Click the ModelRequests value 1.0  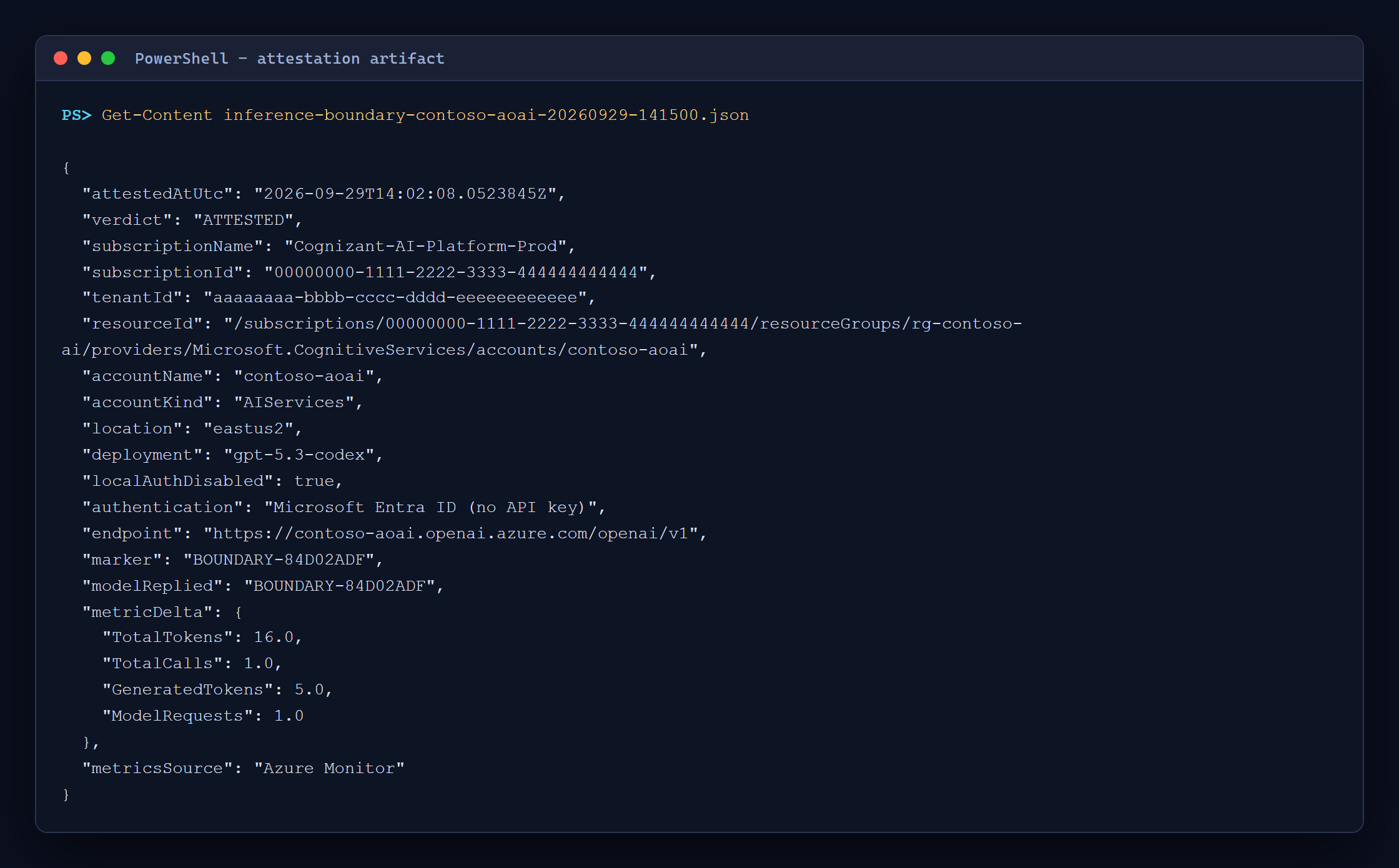click(289, 716)
